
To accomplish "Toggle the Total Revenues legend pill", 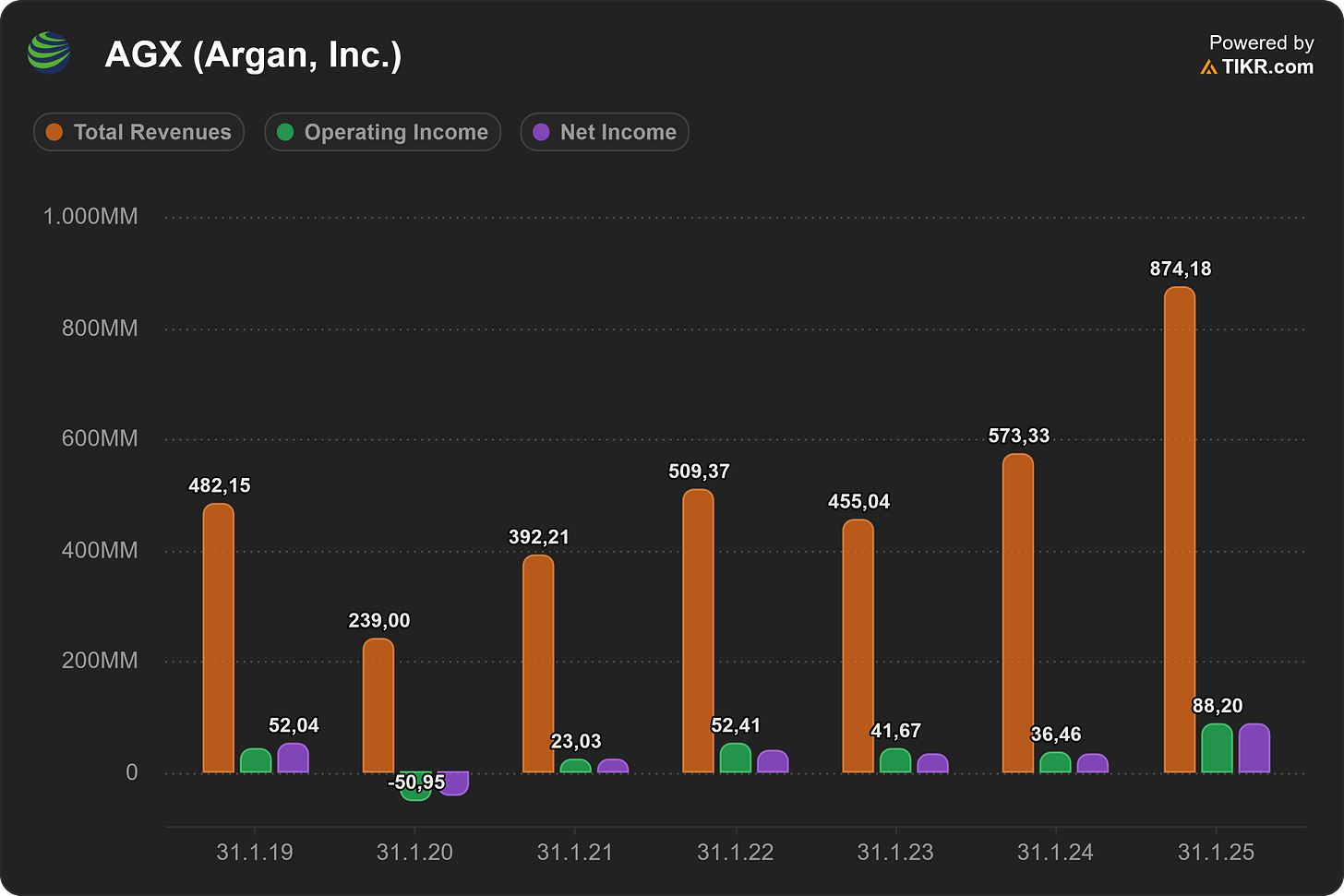I will click(138, 132).
